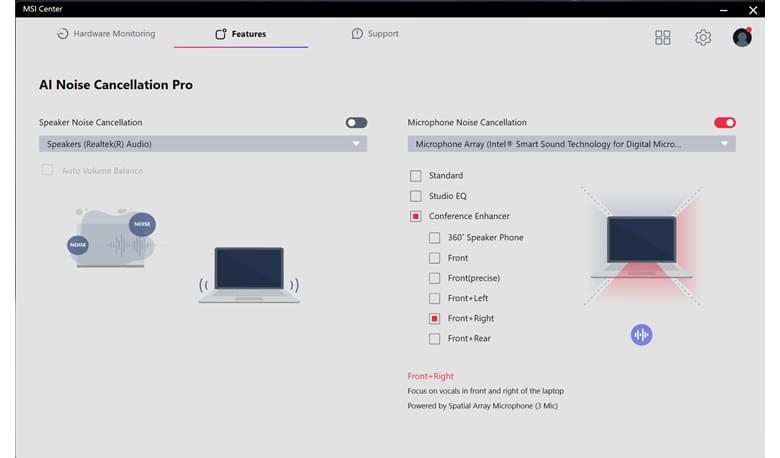The height and width of the screenshot is (458, 780).
Task: Open the Microphone Array device dropdown
Action: pos(572,144)
